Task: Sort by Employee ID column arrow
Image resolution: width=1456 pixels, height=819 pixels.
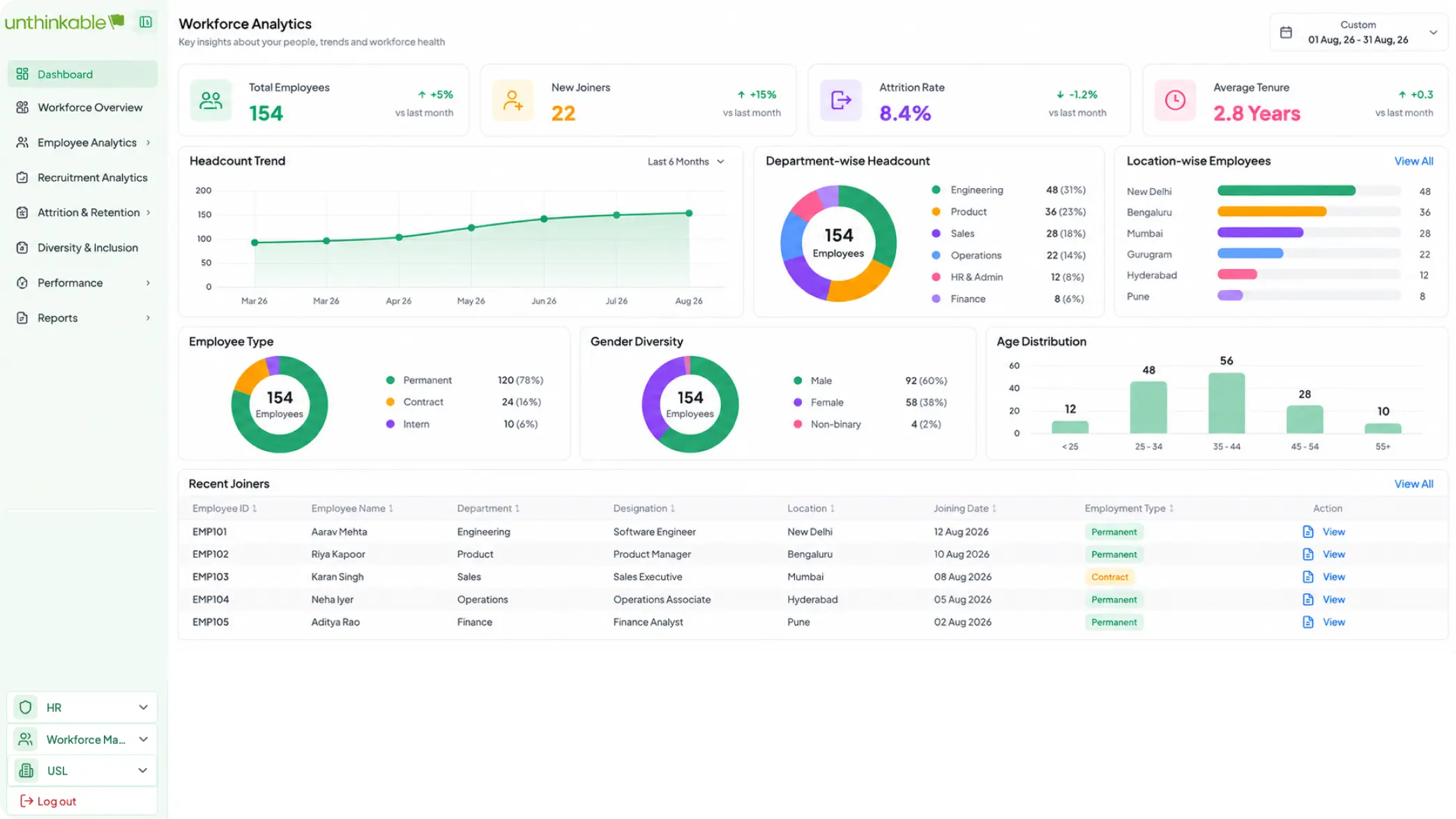Action: [x=255, y=509]
